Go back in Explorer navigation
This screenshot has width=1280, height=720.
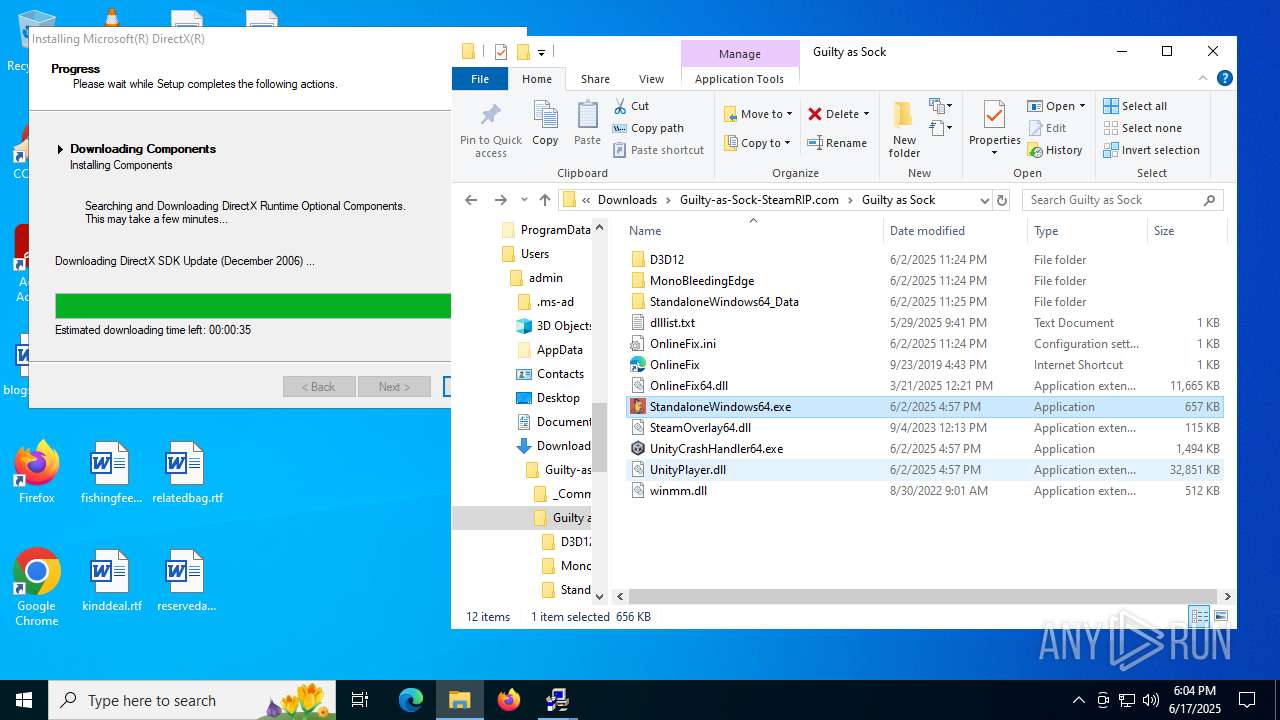471,200
